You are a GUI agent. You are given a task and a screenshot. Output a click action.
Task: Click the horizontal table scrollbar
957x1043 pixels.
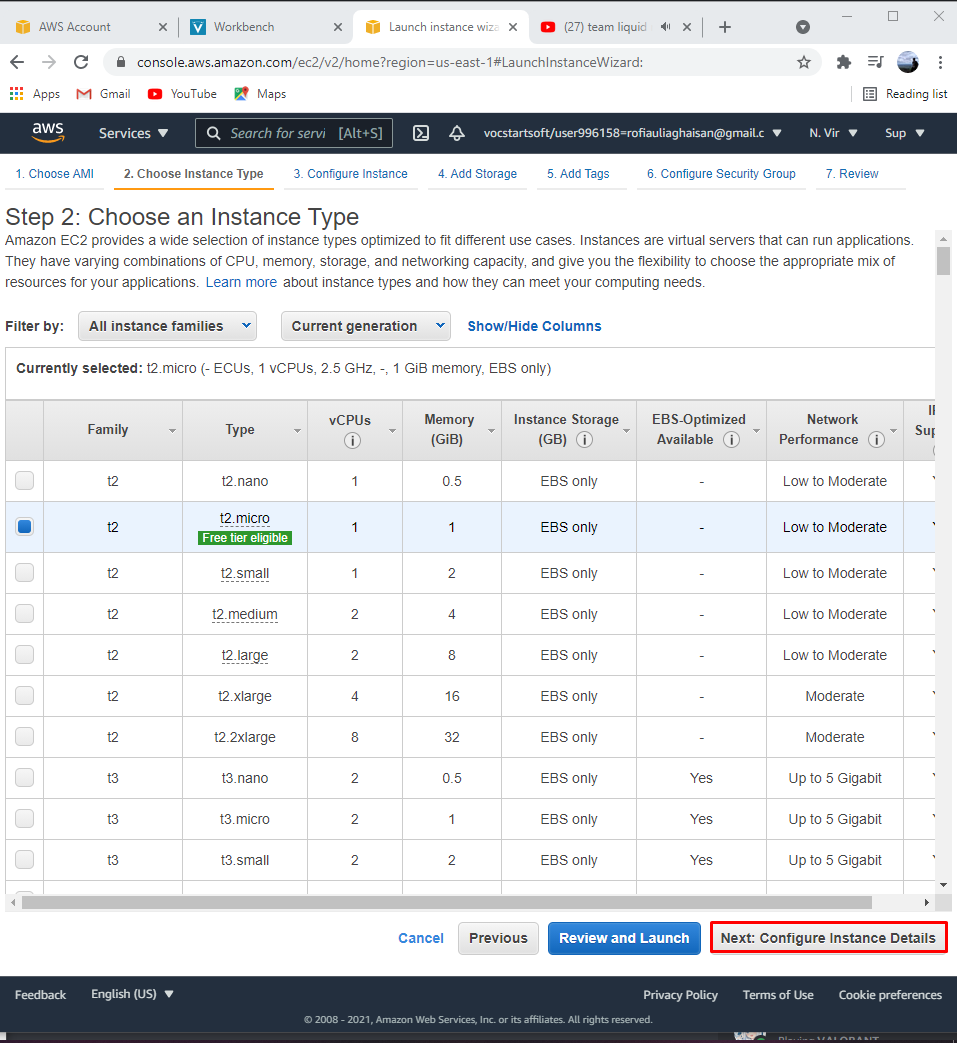tap(447, 903)
